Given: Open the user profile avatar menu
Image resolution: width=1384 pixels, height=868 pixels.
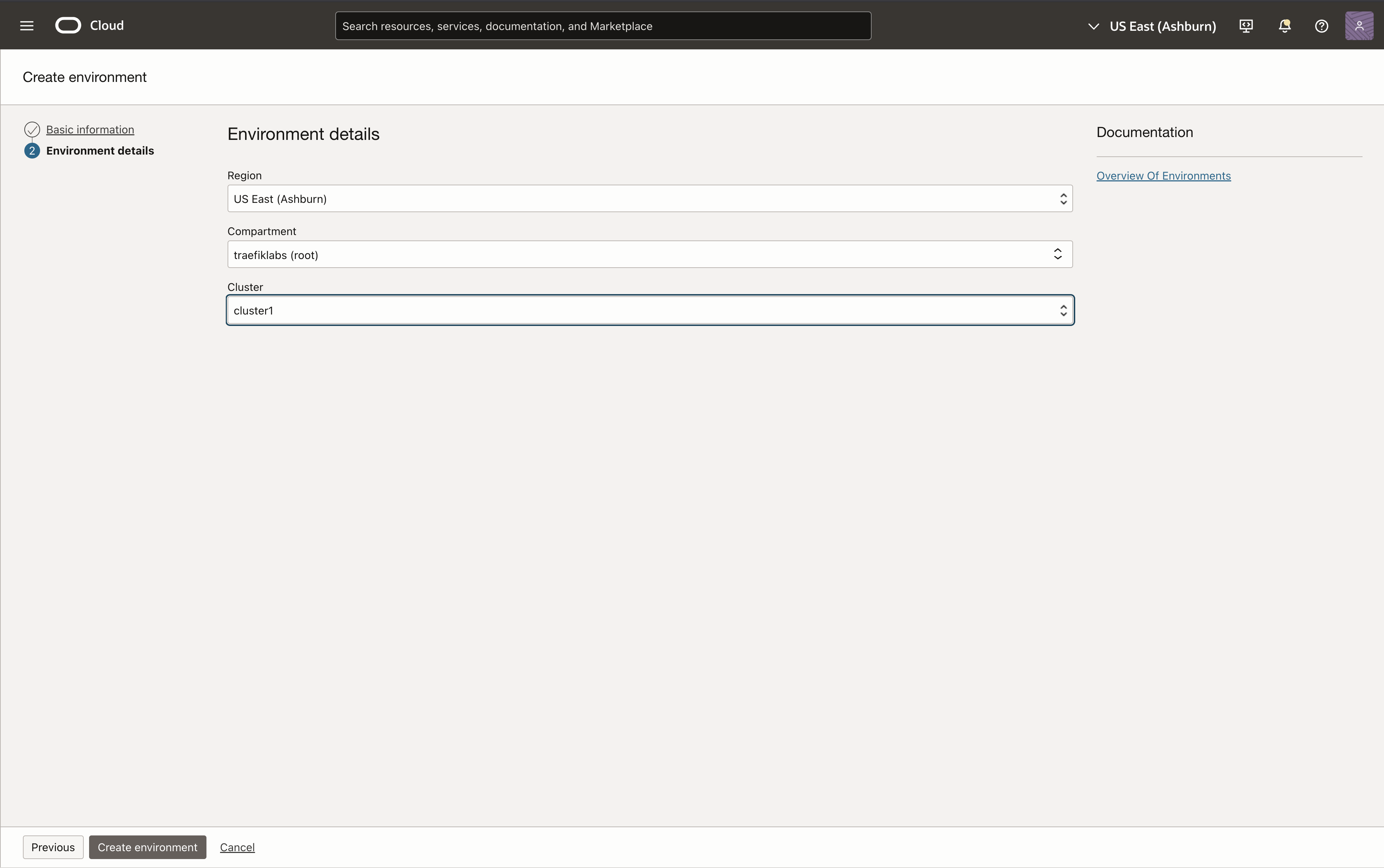Looking at the screenshot, I should [x=1359, y=26].
